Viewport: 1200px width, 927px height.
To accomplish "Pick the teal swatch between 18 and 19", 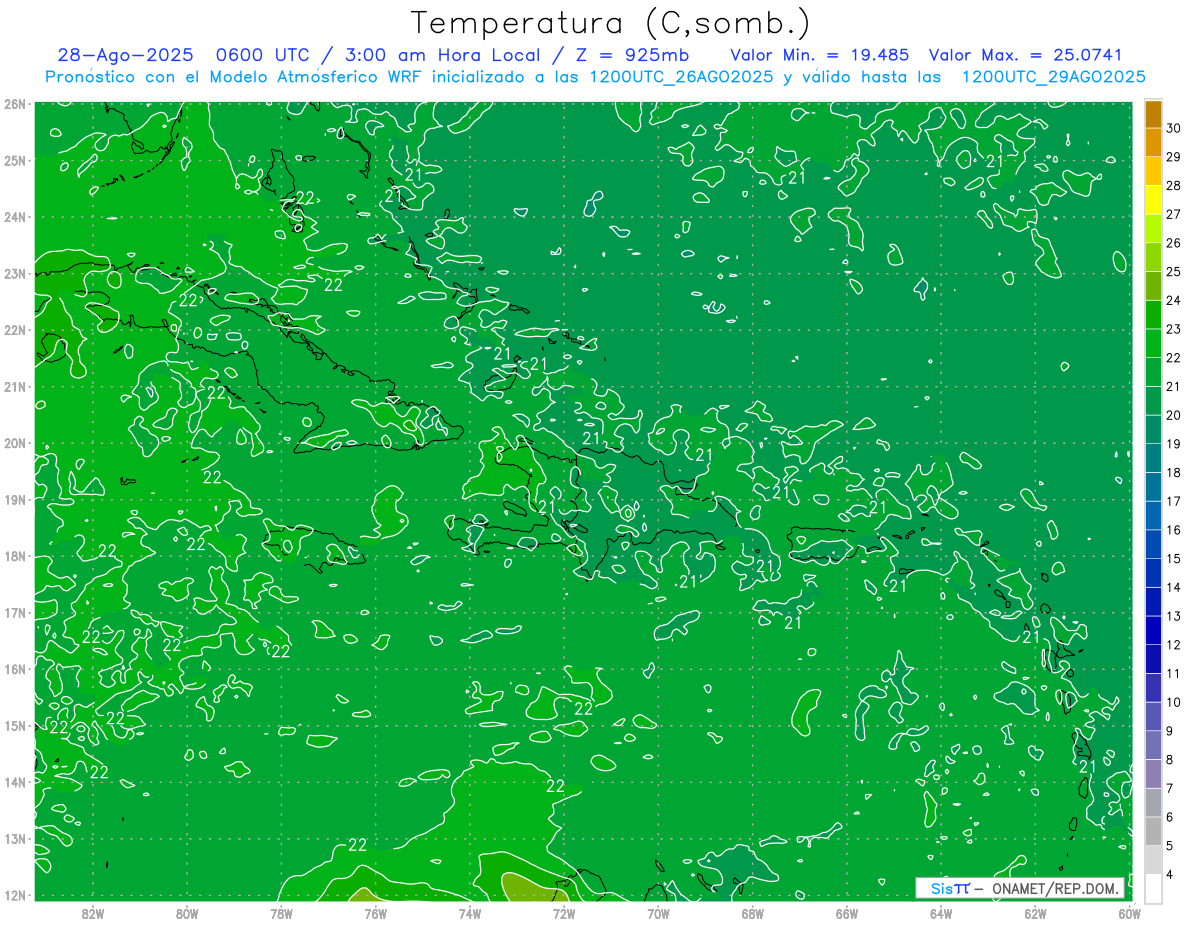I will 1152,458.
